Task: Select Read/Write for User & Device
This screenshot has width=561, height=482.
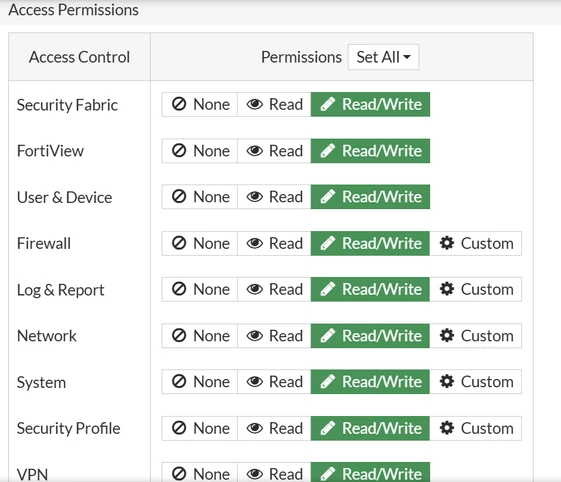Action: click(370, 196)
